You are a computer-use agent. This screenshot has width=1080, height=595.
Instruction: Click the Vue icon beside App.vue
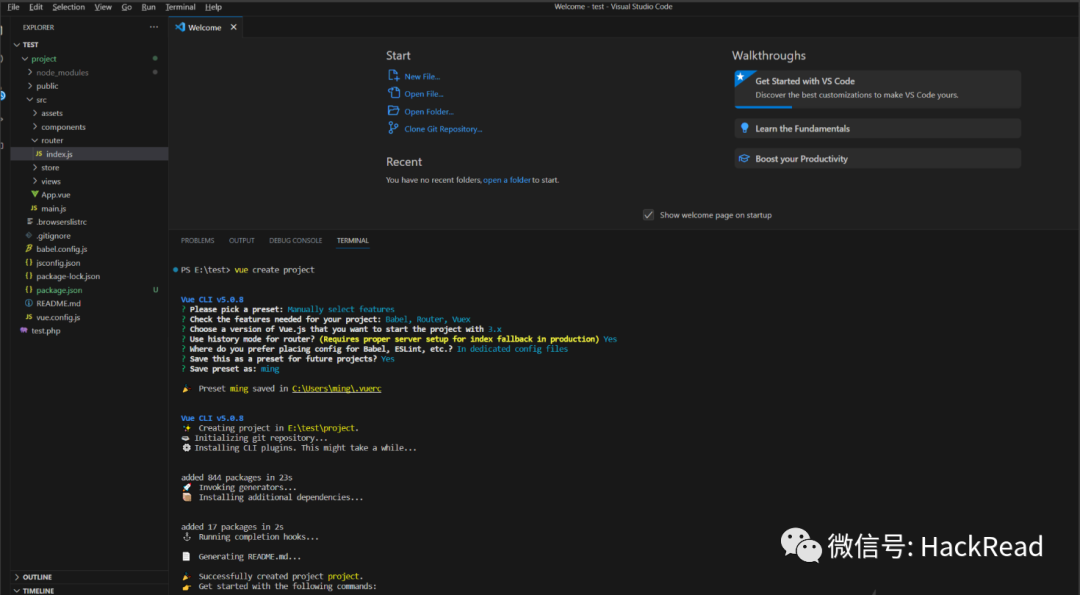tap(34, 195)
